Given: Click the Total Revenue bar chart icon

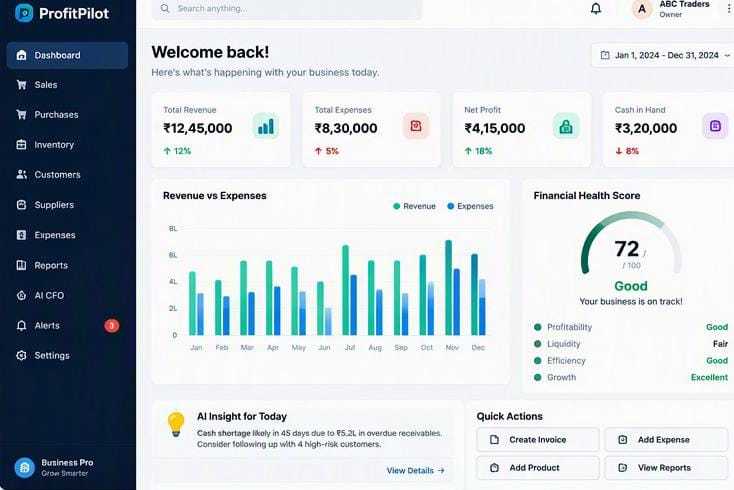Looking at the screenshot, I should [x=266, y=126].
